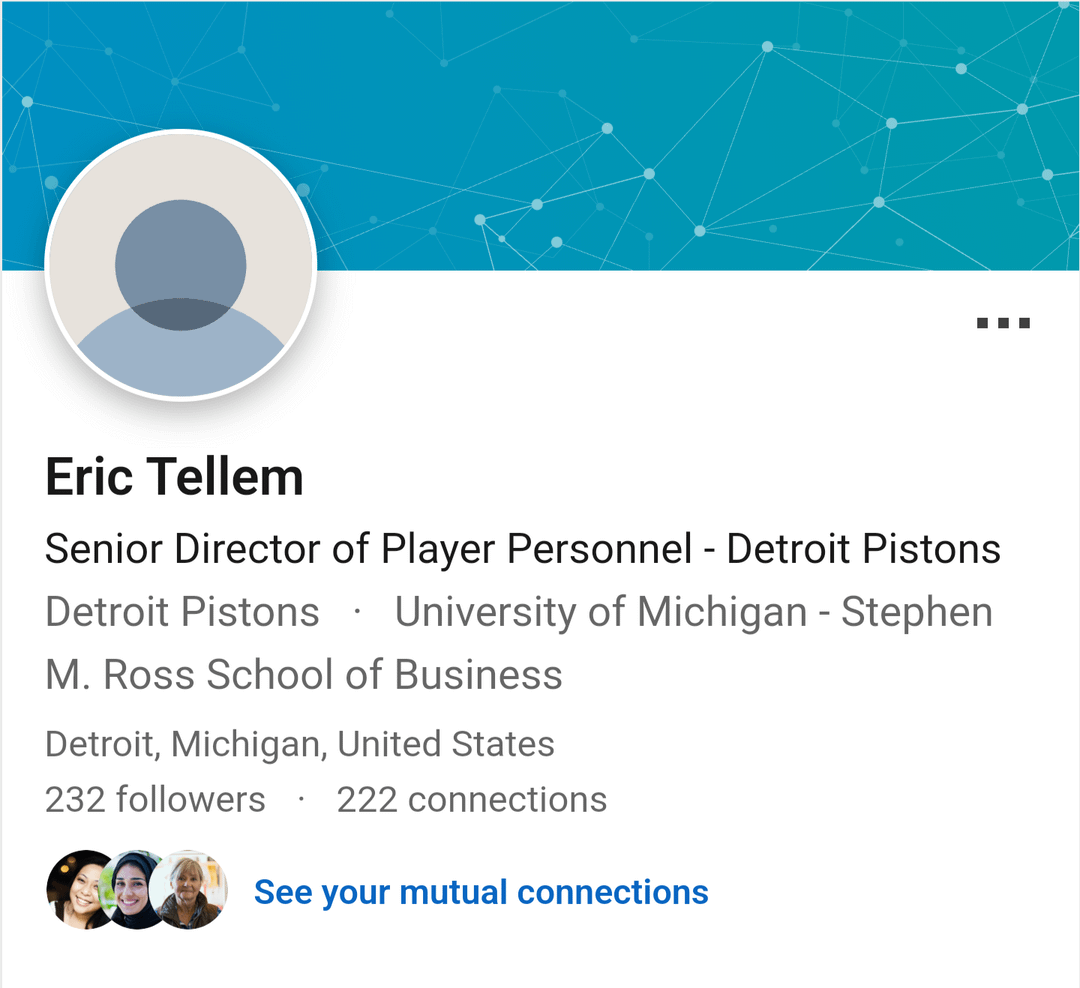This screenshot has height=988, width=1080.
Task: Click the dot separator between company and school
Action: click(357, 612)
